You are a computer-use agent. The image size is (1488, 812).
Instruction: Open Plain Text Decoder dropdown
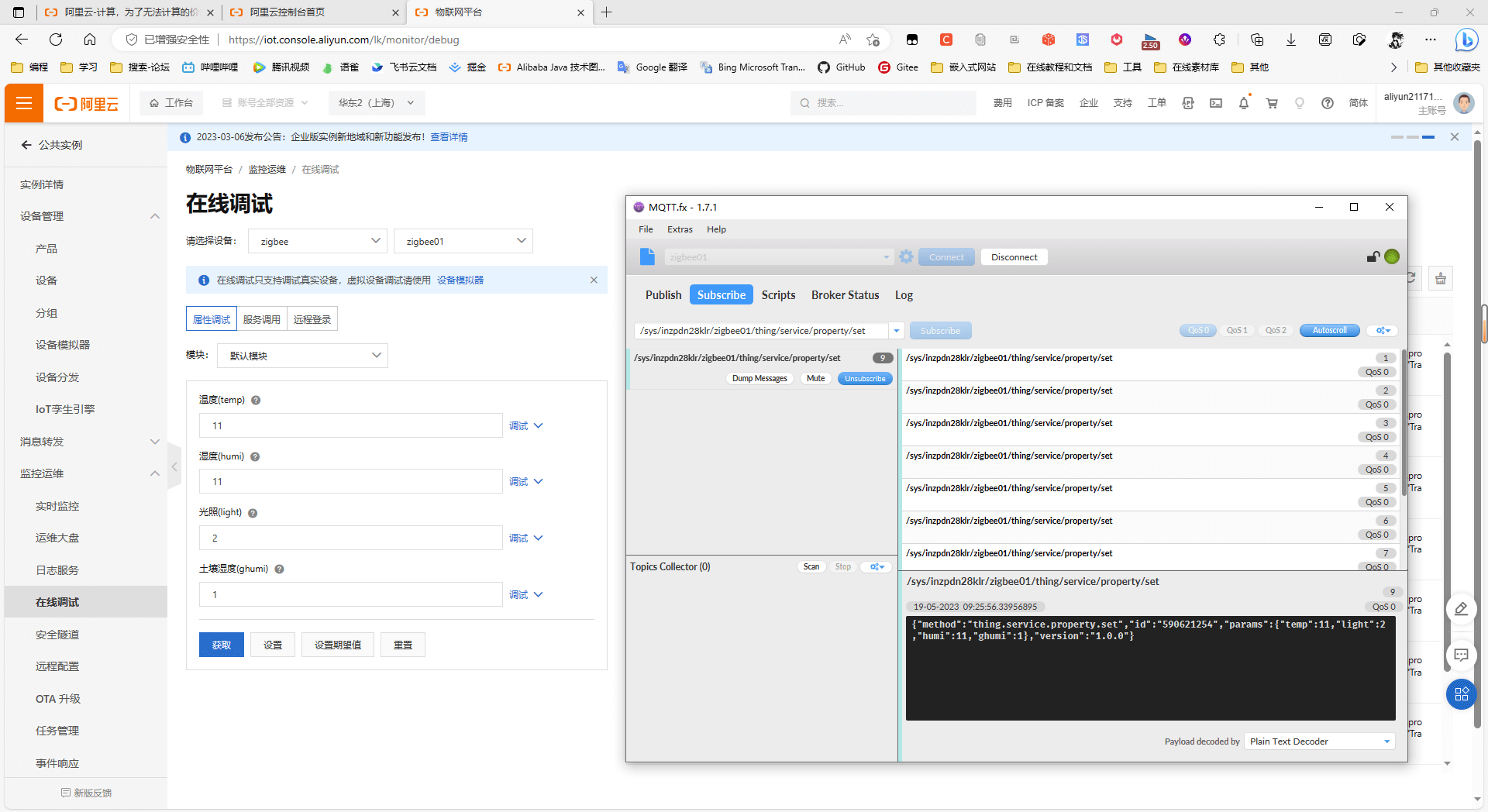coord(1320,741)
